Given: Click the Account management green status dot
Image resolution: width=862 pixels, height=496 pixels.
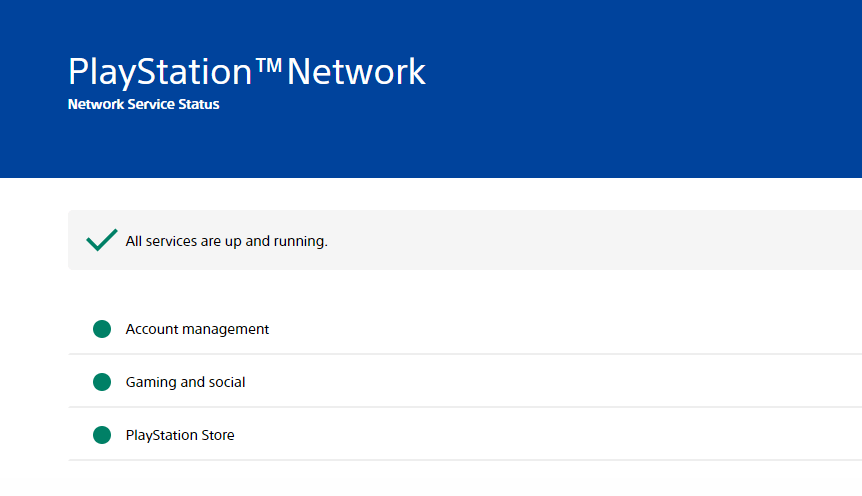Looking at the screenshot, I should point(102,329).
